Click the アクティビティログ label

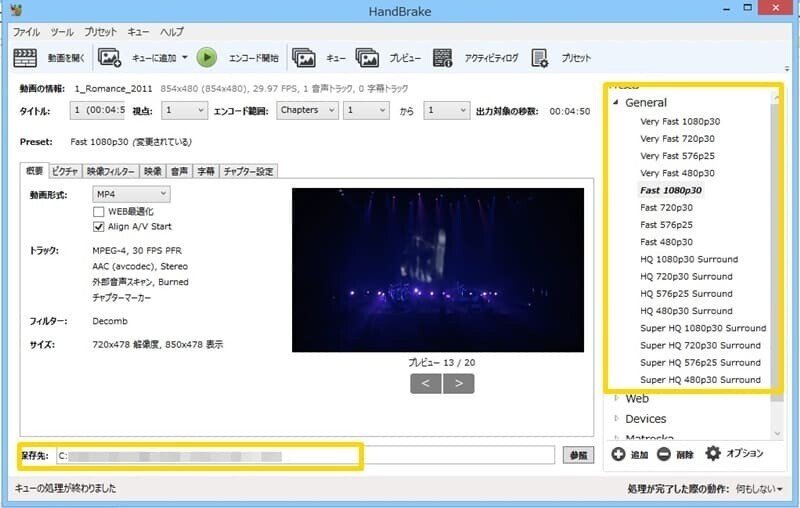491,58
